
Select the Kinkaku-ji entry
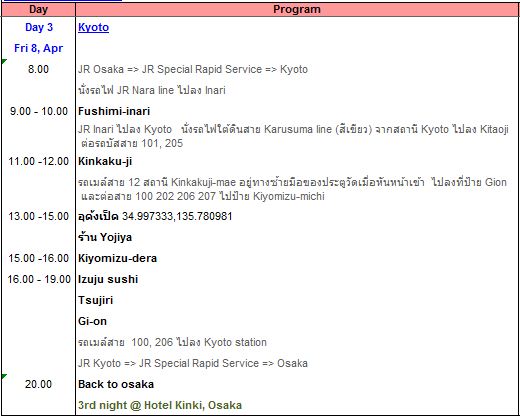pos(105,161)
